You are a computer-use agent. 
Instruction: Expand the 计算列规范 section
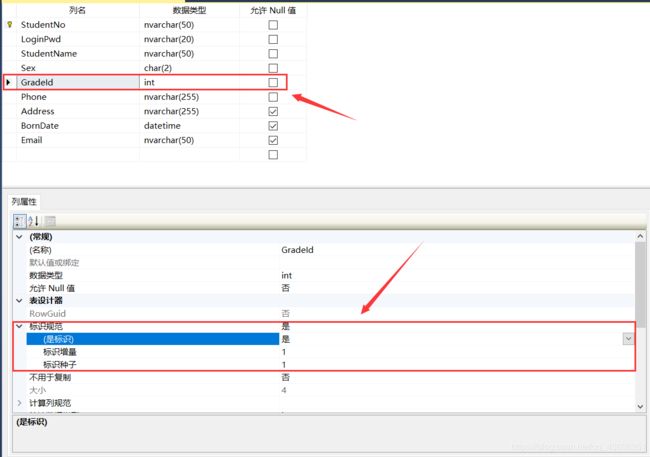coord(19,403)
